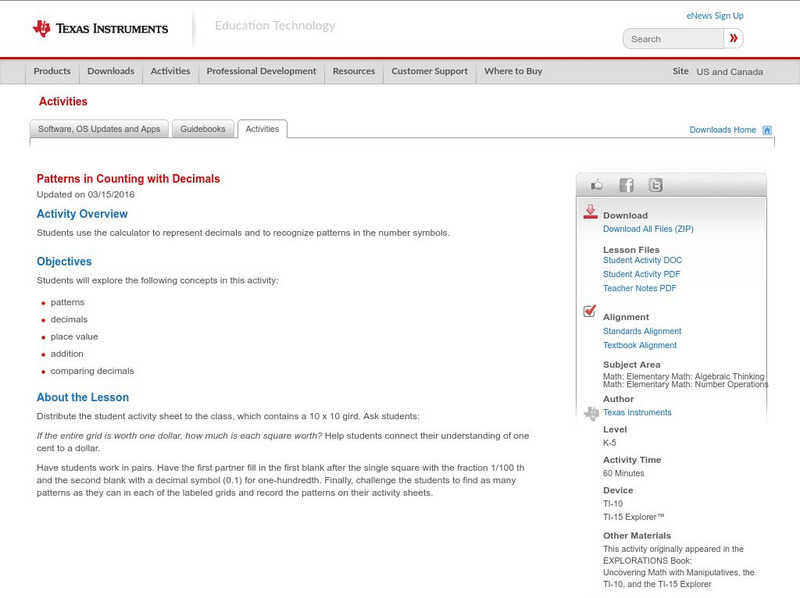Open the Student Activity PDF
Image resolution: width=800 pixels, height=598 pixels.
(644, 272)
